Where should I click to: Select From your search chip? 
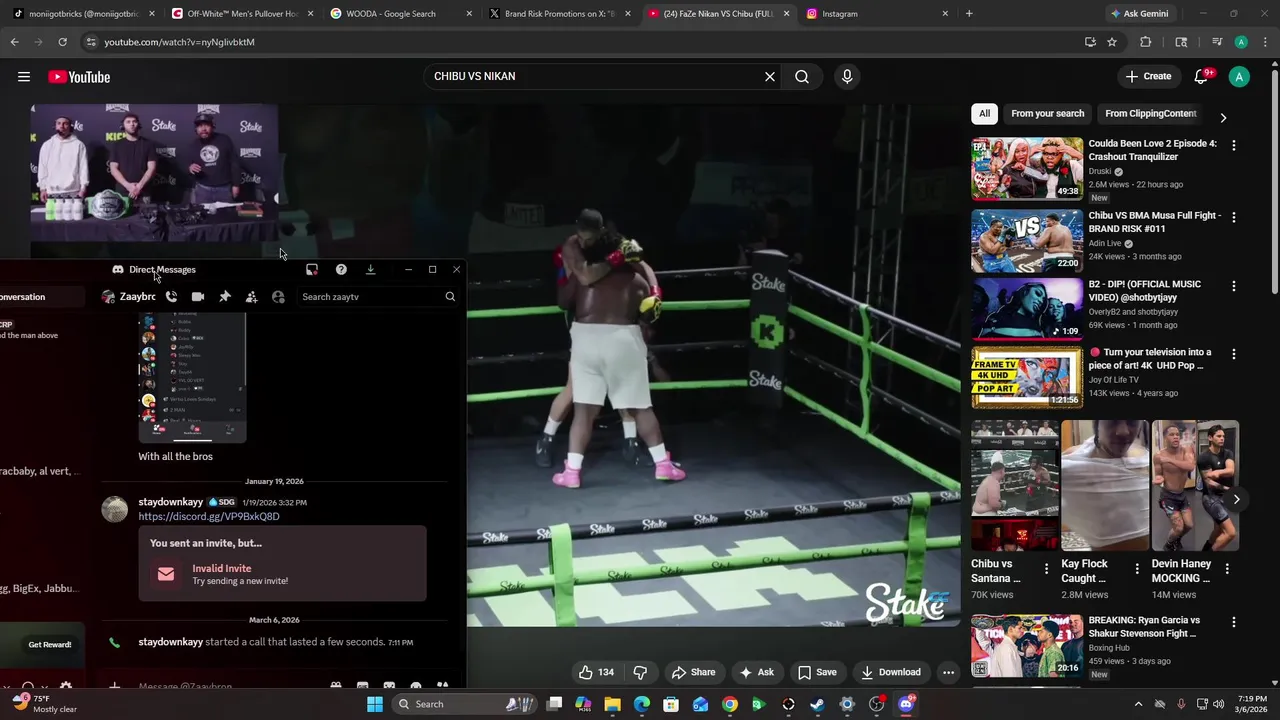[1047, 114]
